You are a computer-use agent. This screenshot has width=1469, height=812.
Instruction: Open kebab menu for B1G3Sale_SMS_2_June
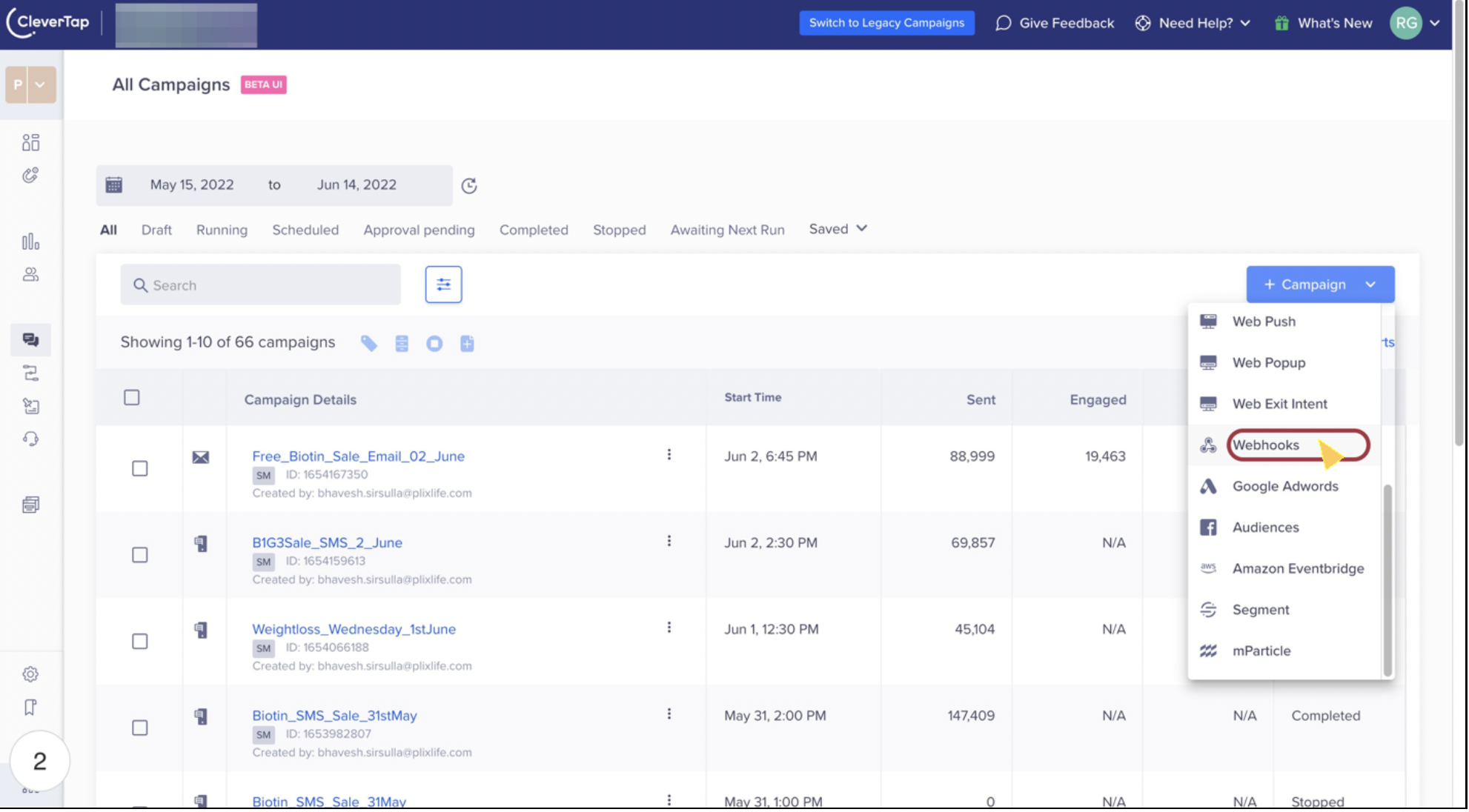coord(669,541)
